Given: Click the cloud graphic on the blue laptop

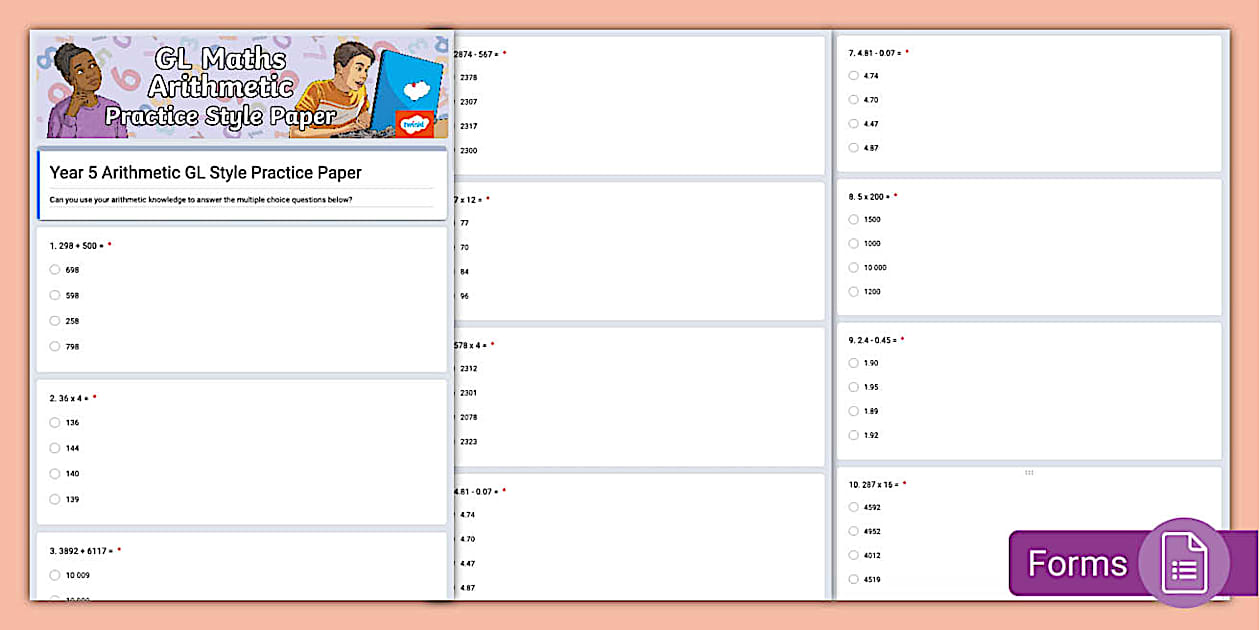Looking at the screenshot, I should [x=415, y=88].
